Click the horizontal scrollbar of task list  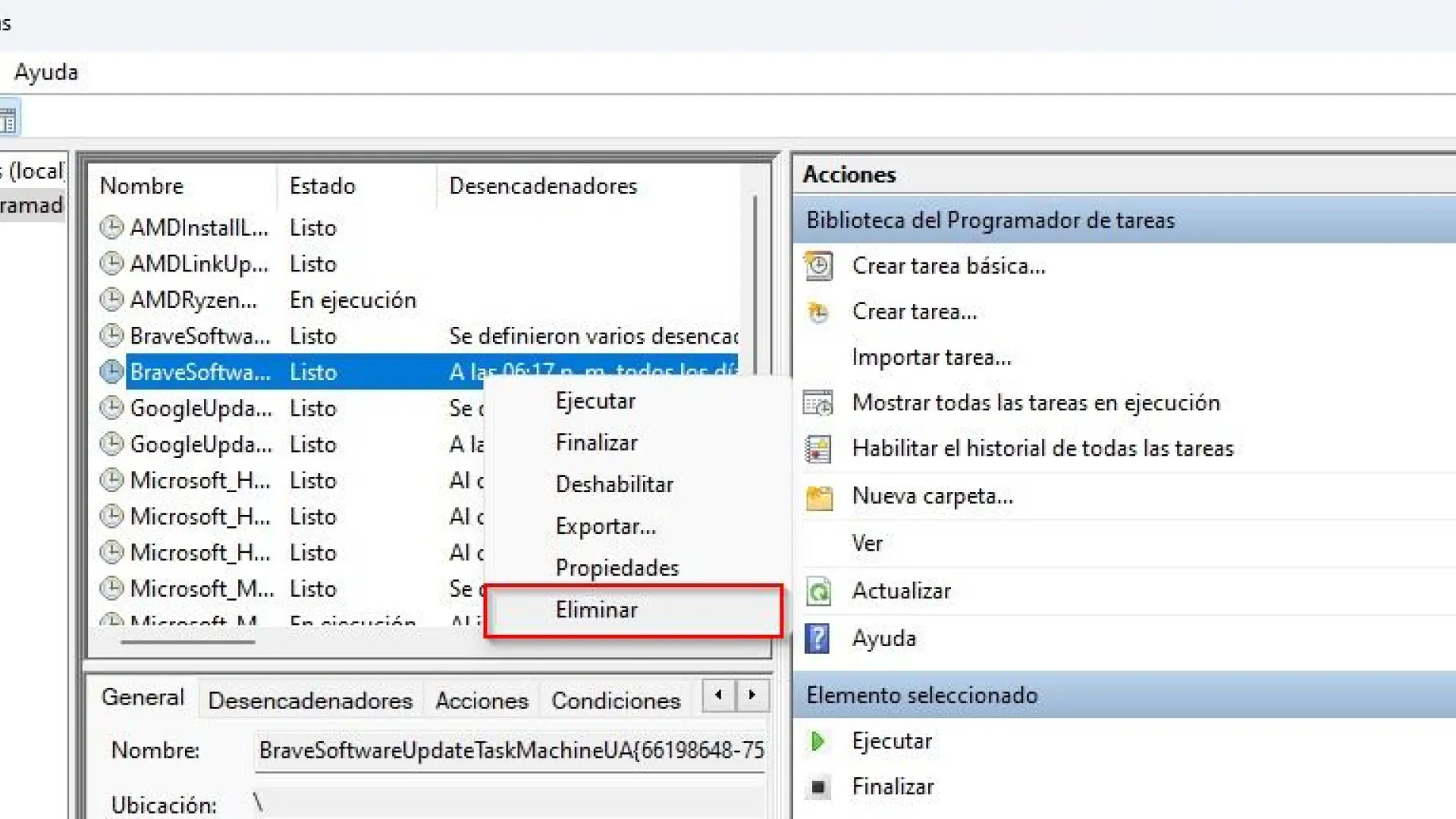coord(187,642)
